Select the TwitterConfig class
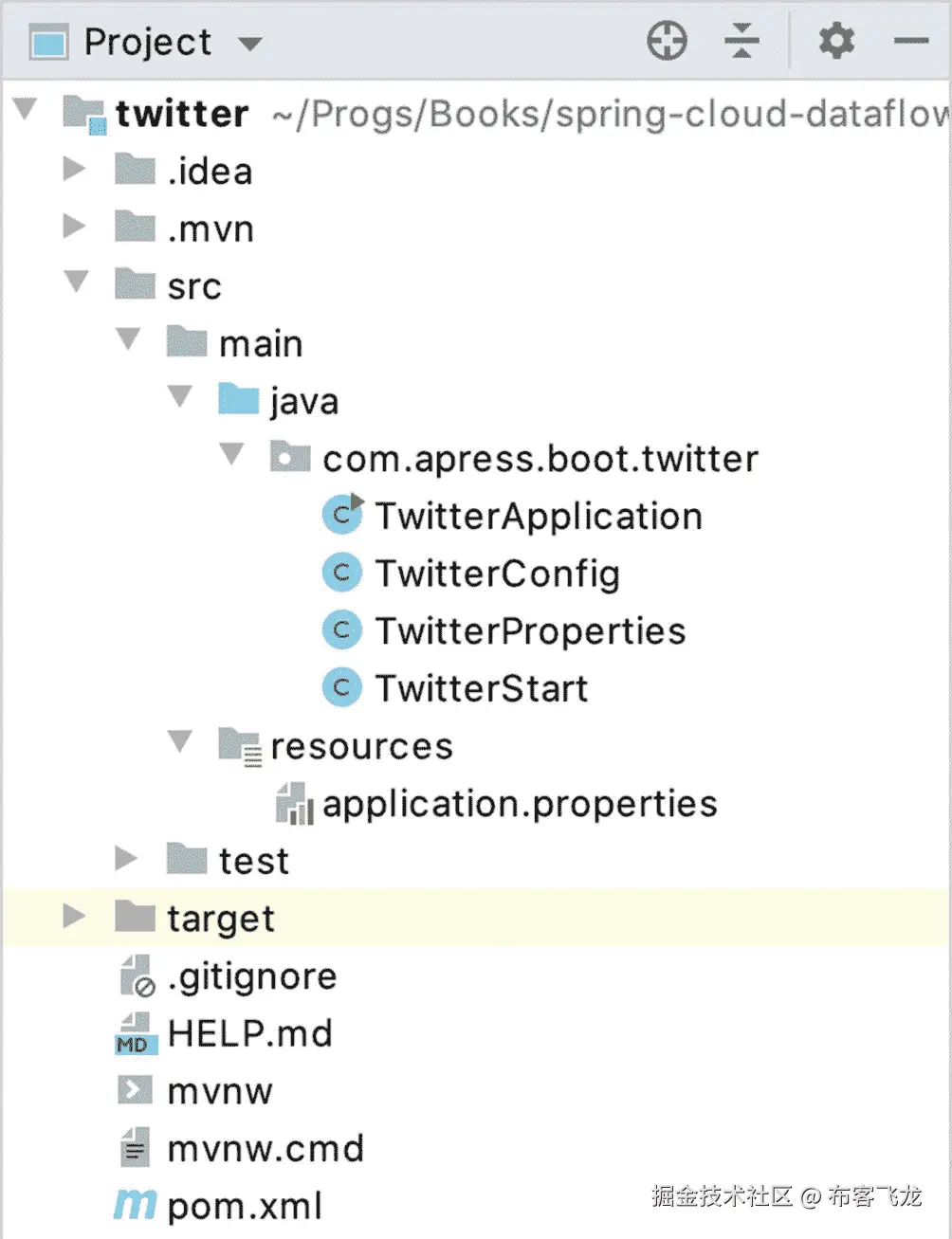Image resolution: width=952 pixels, height=1239 pixels. click(x=497, y=574)
